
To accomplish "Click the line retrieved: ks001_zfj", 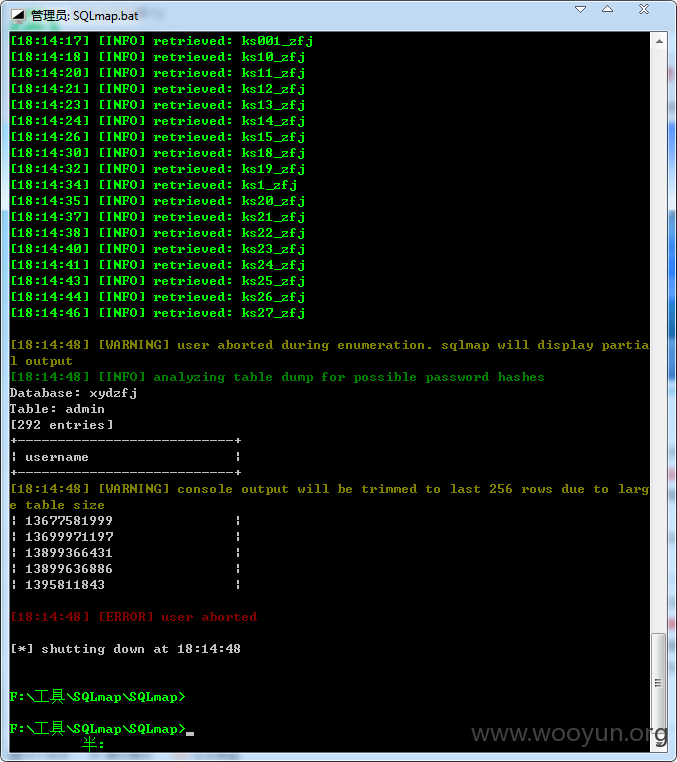I will 161,41.
